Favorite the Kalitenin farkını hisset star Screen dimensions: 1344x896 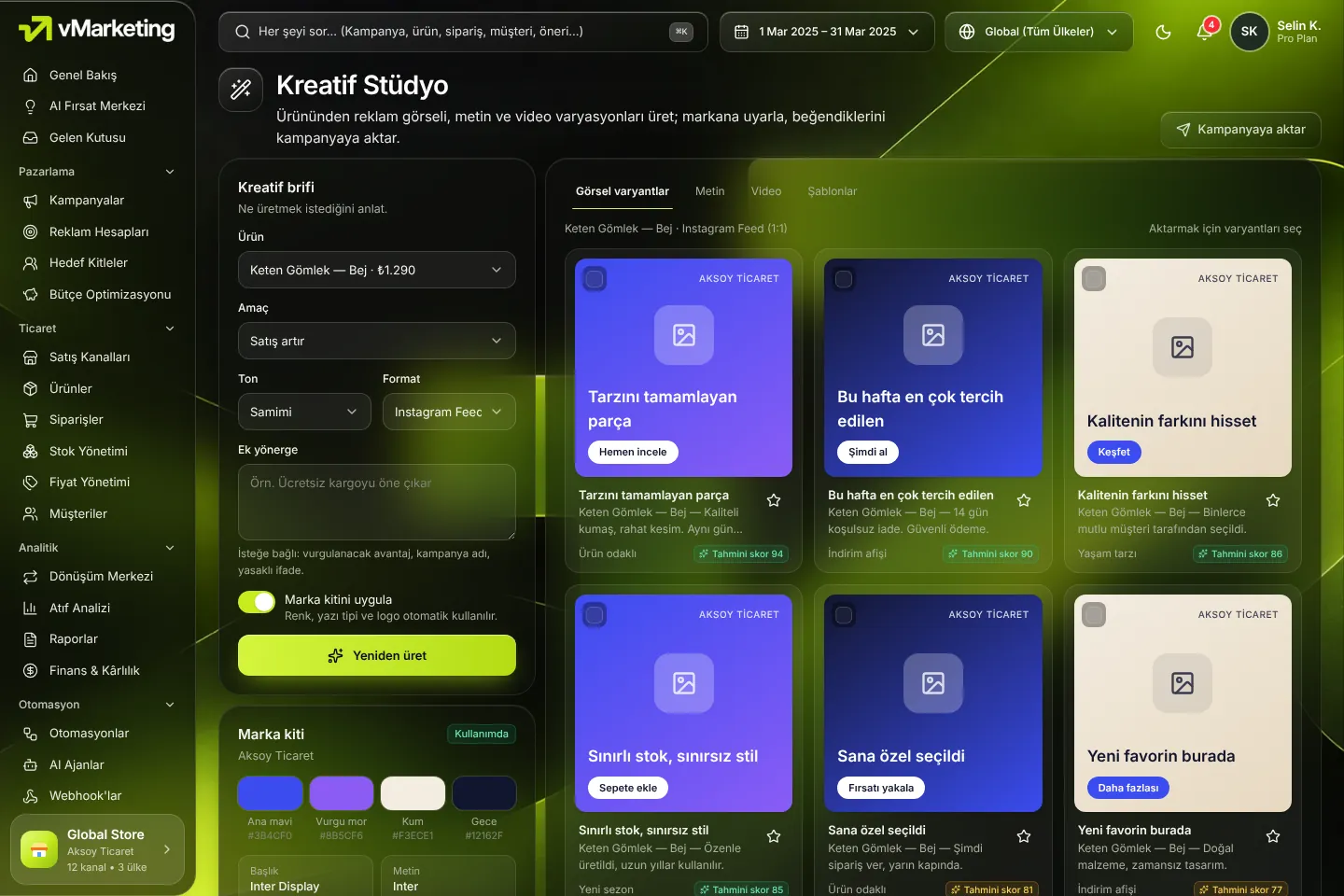click(1273, 500)
